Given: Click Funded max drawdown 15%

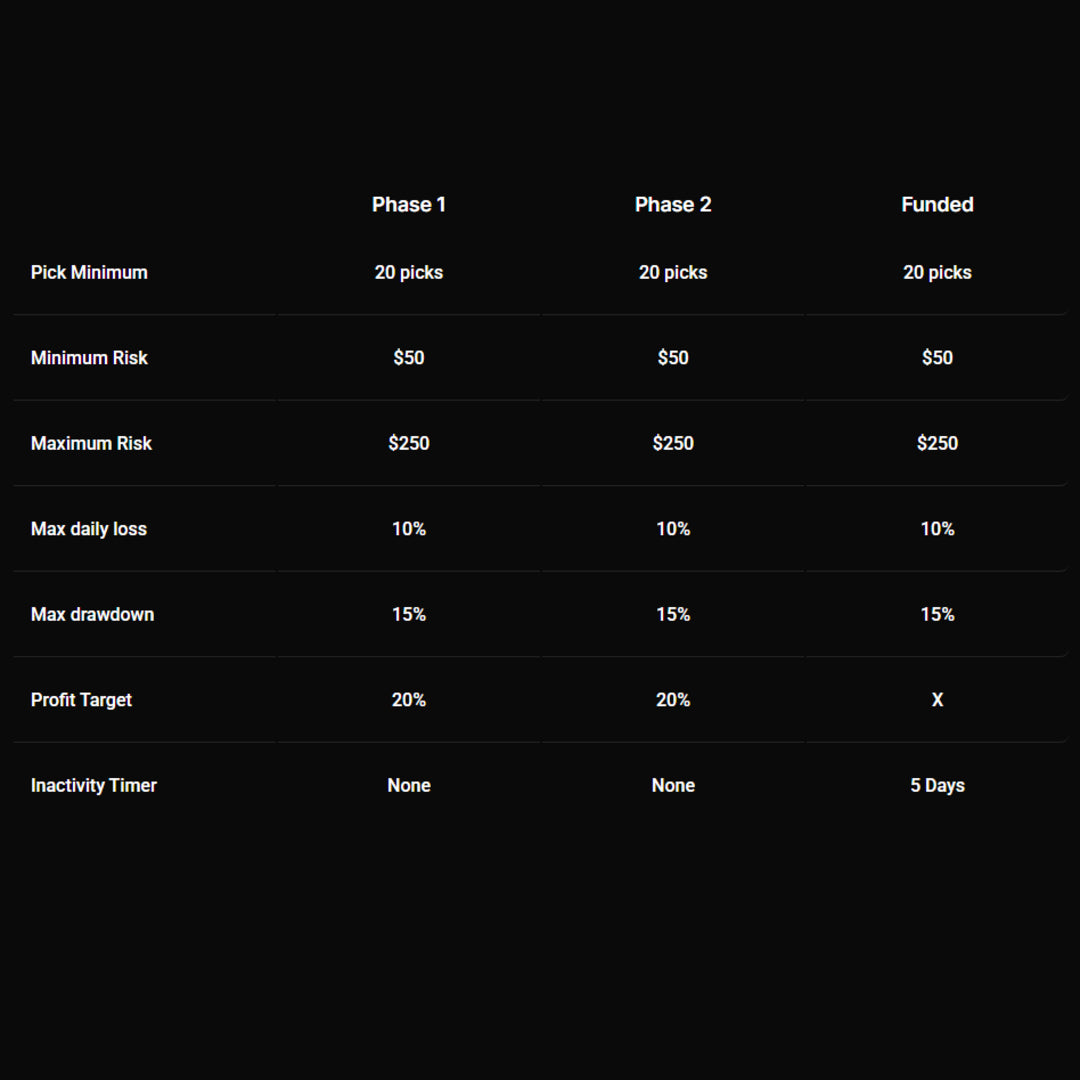Looking at the screenshot, I should pos(937,614).
